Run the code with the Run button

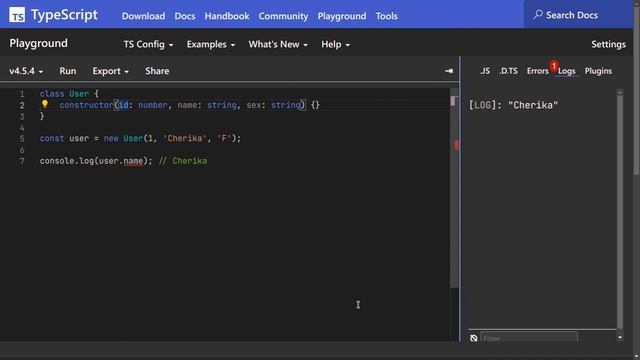68,71
